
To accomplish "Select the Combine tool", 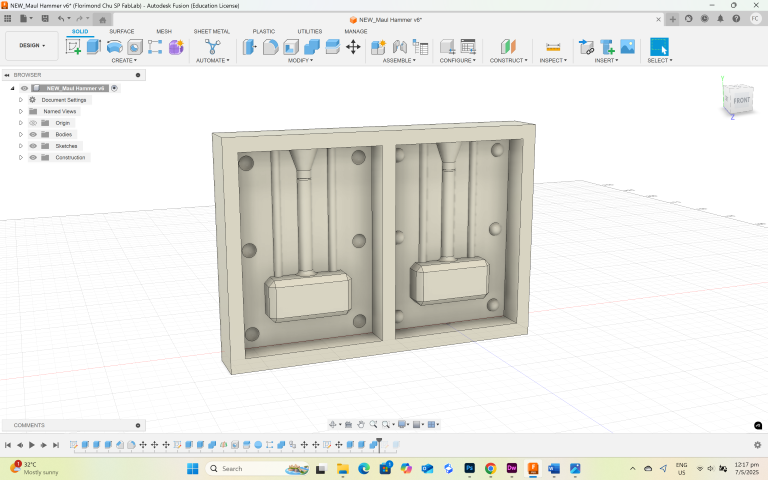I will [x=312, y=47].
